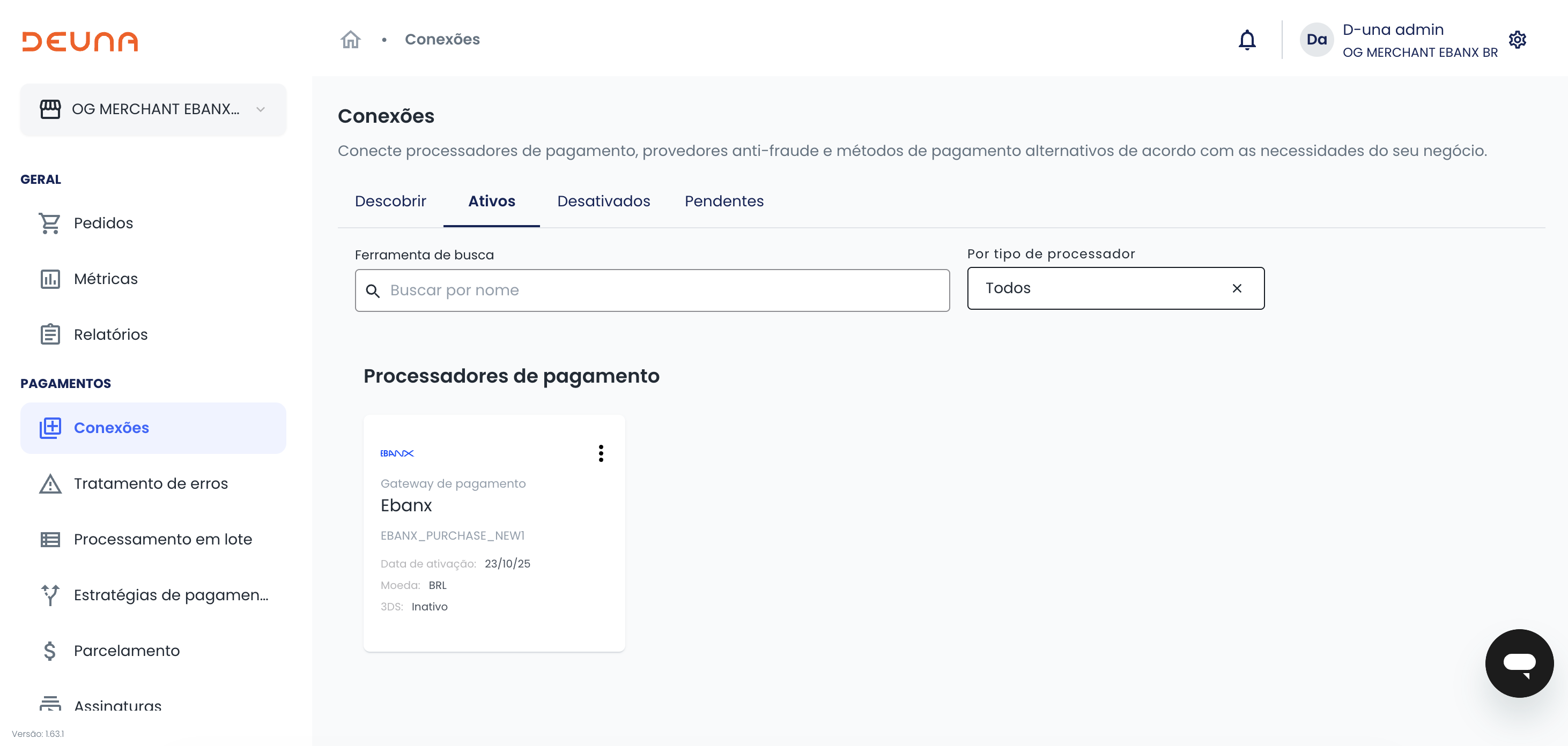Open the chat support bubble

[1519, 662]
